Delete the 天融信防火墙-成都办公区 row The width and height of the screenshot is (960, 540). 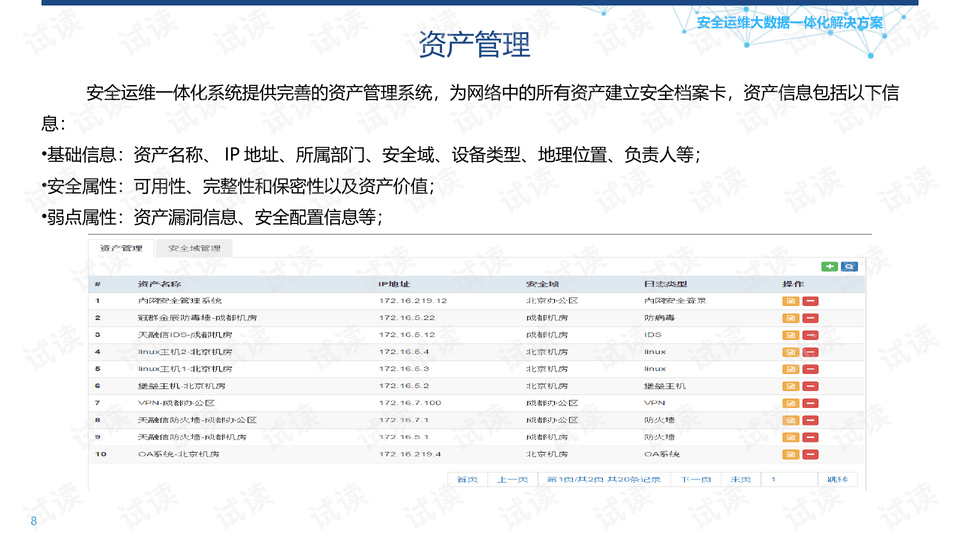[810, 421]
